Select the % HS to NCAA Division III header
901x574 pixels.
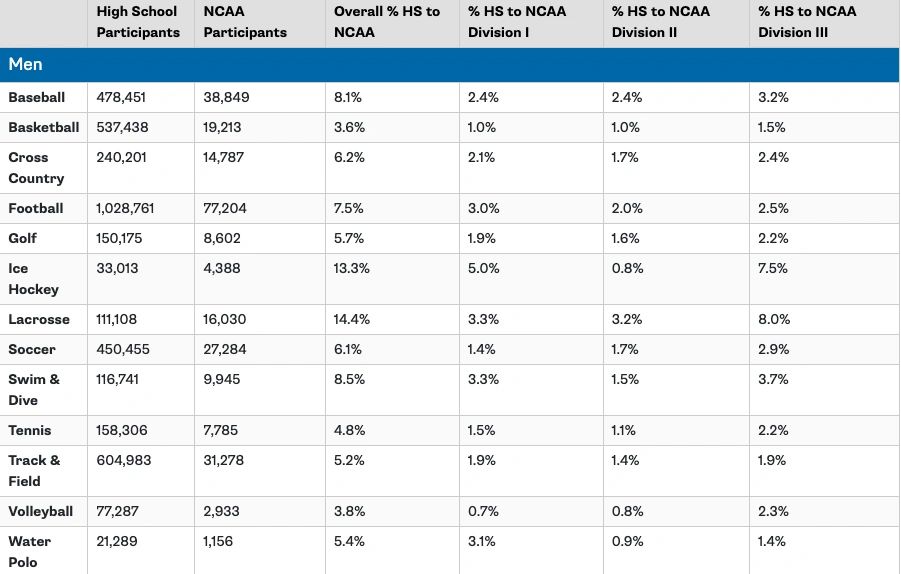click(x=808, y=22)
